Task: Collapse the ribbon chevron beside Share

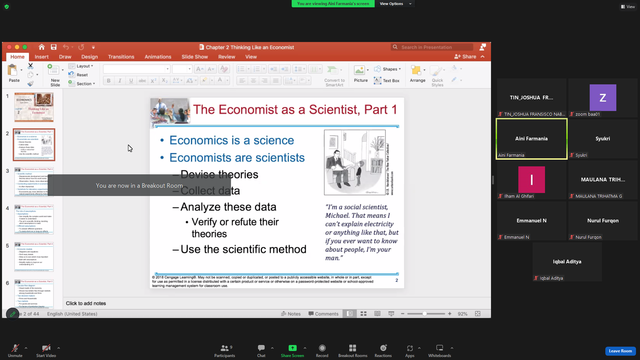Action: tap(482, 57)
